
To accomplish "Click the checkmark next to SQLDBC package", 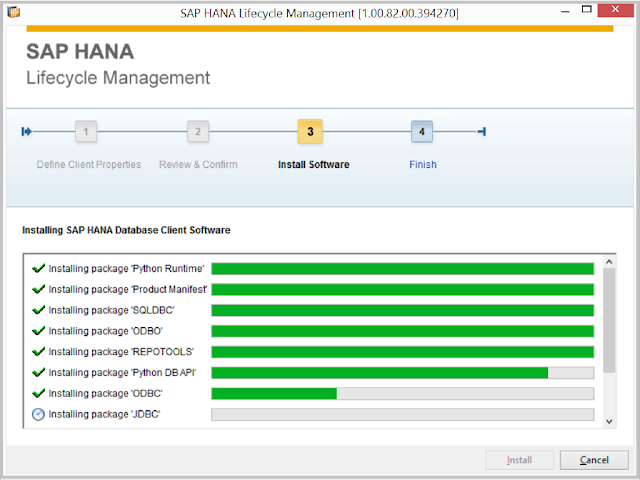I will click(x=38, y=310).
